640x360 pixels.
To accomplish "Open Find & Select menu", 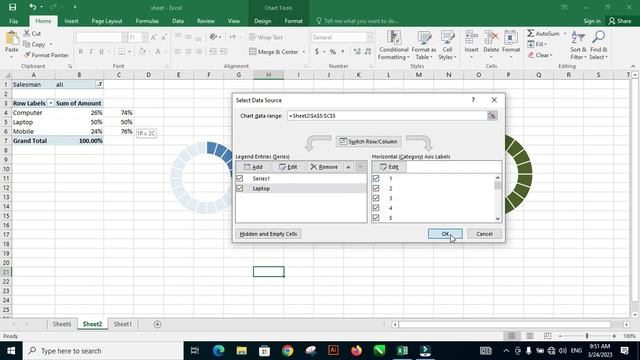I will point(598,45).
